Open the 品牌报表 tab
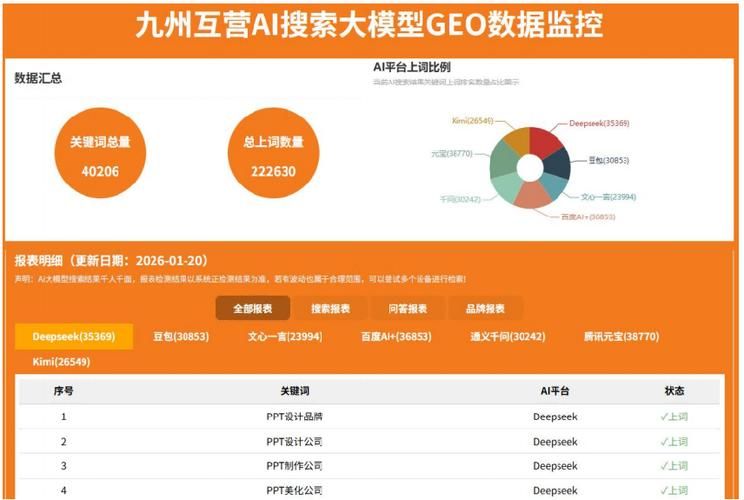Screen dimensions: 744x500 [x=485, y=309]
